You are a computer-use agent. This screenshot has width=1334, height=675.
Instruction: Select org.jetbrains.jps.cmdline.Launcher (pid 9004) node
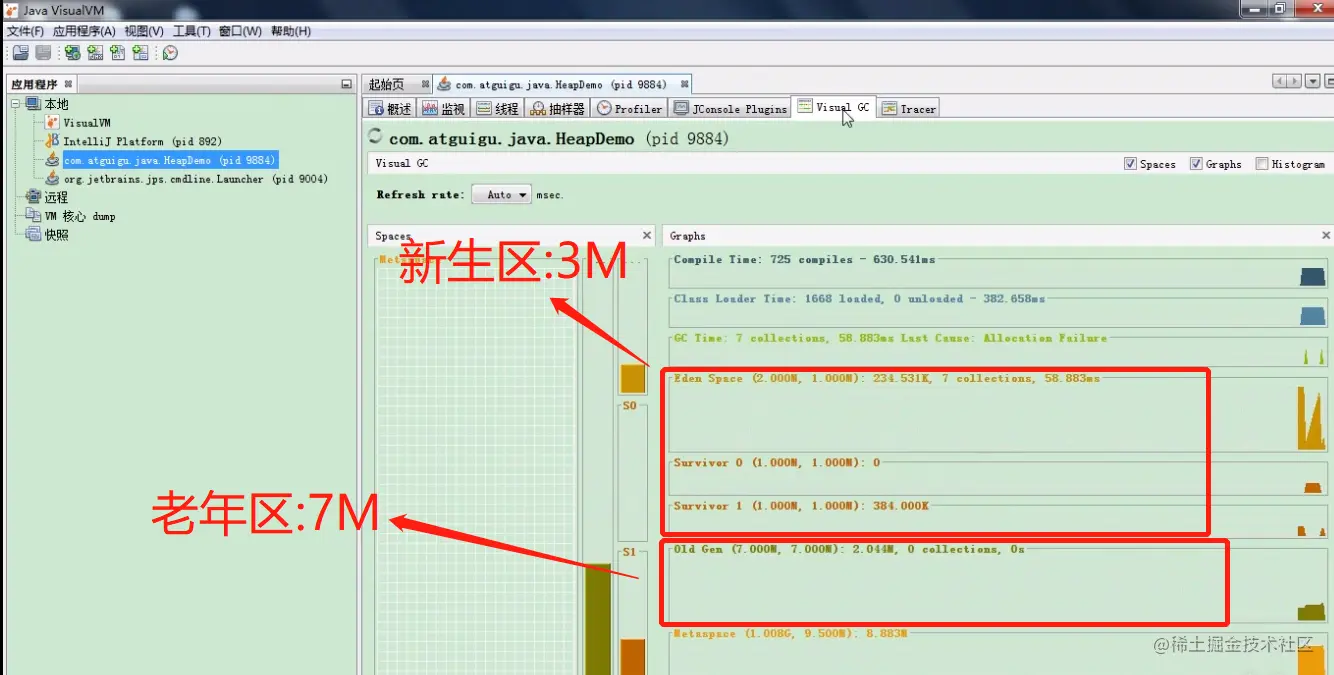(x=196, y=179)
